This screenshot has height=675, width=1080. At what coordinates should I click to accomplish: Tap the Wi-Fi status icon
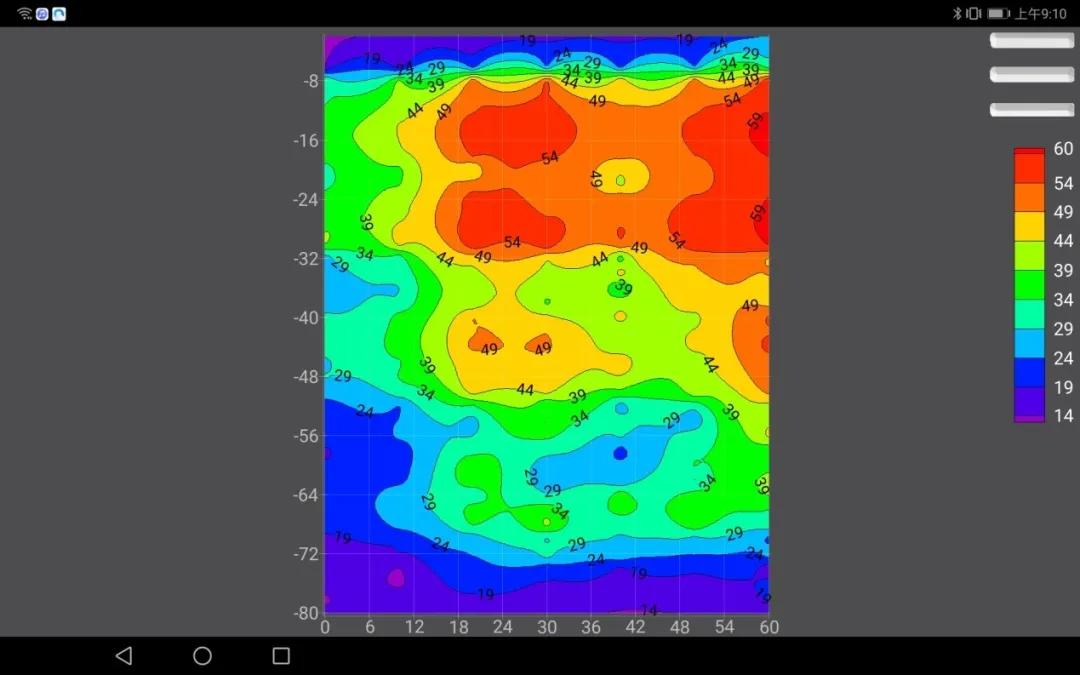[25, 14]
